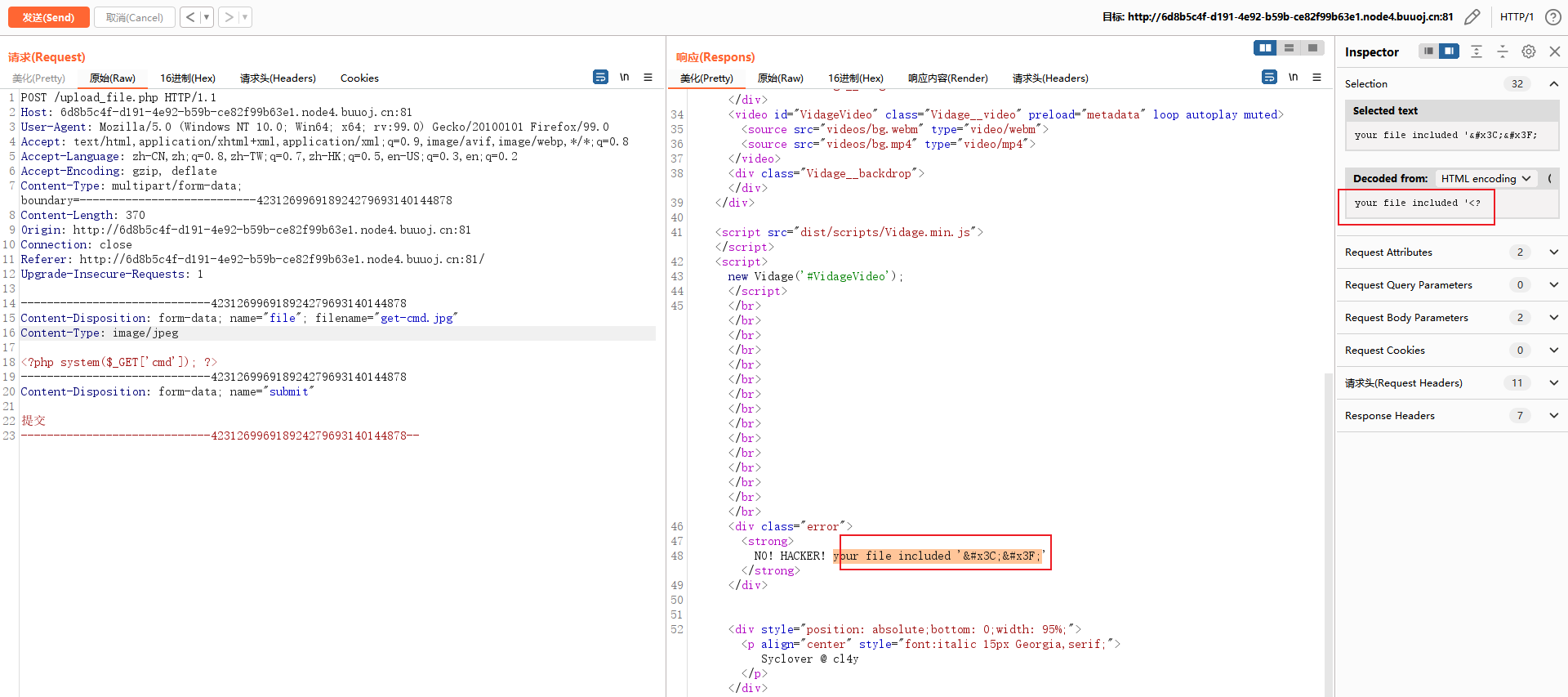The width and height of the screenshot is (1568, 697).
Task: Open response 16进制(Hex) tab
Action: 856,78
